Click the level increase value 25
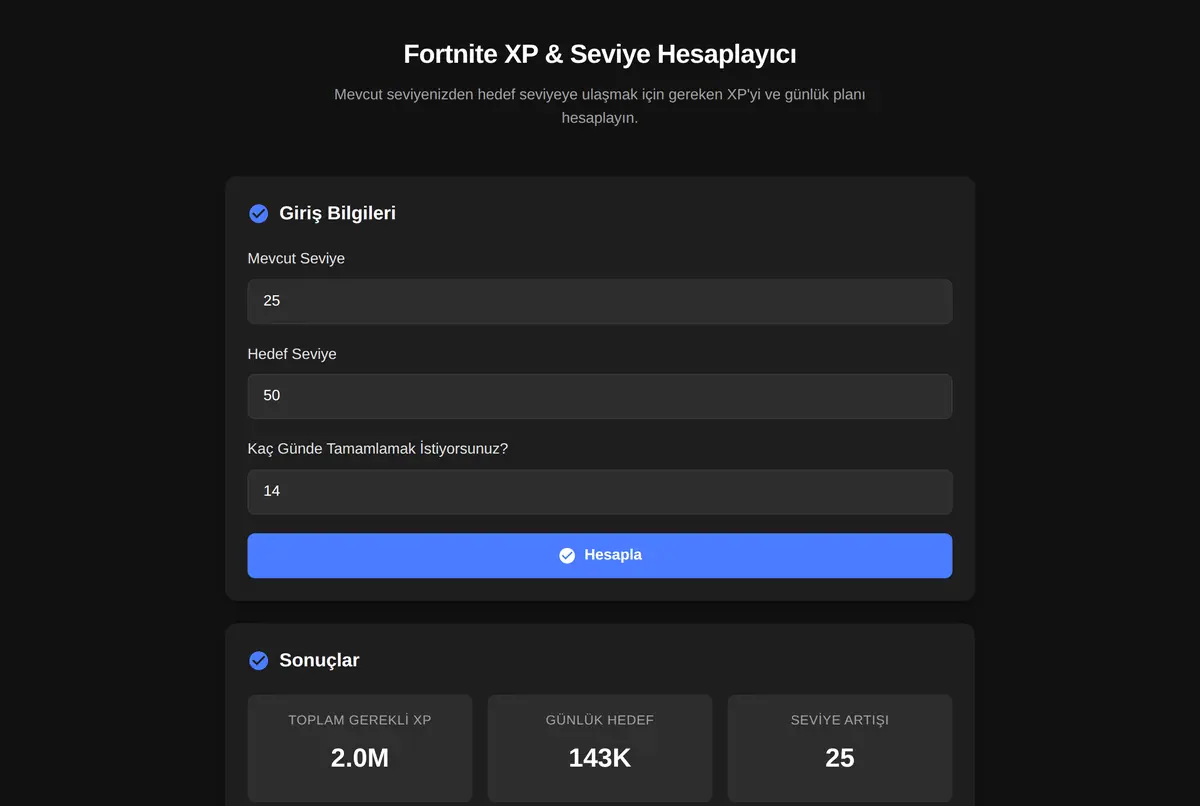Viewport: 1200px width, 806px height. 840,758
